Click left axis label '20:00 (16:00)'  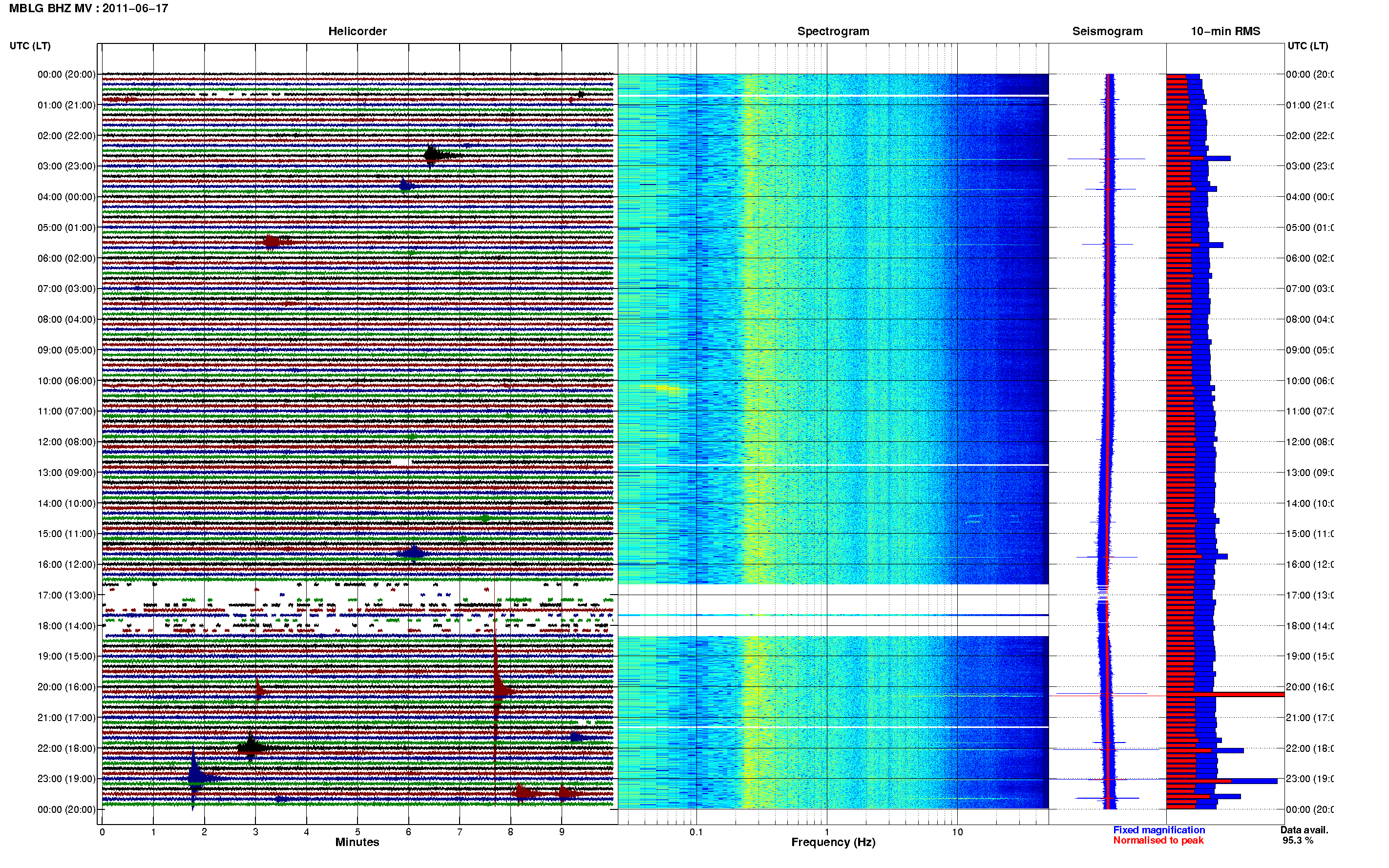pyautogui.click(x=66, y=686)
